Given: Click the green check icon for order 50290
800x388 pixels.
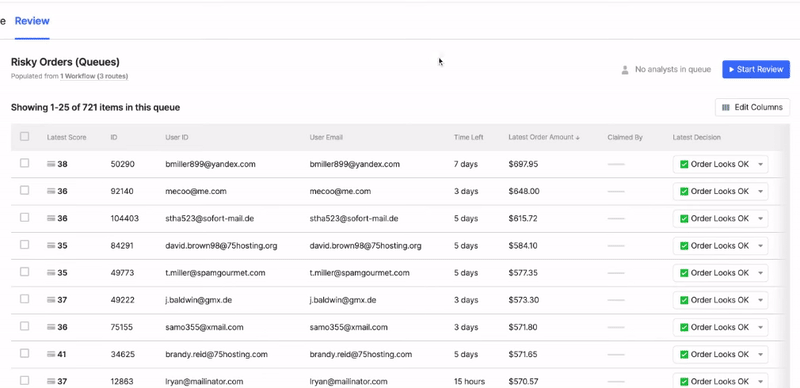Looking at the screenshot, I should point(684,164).
